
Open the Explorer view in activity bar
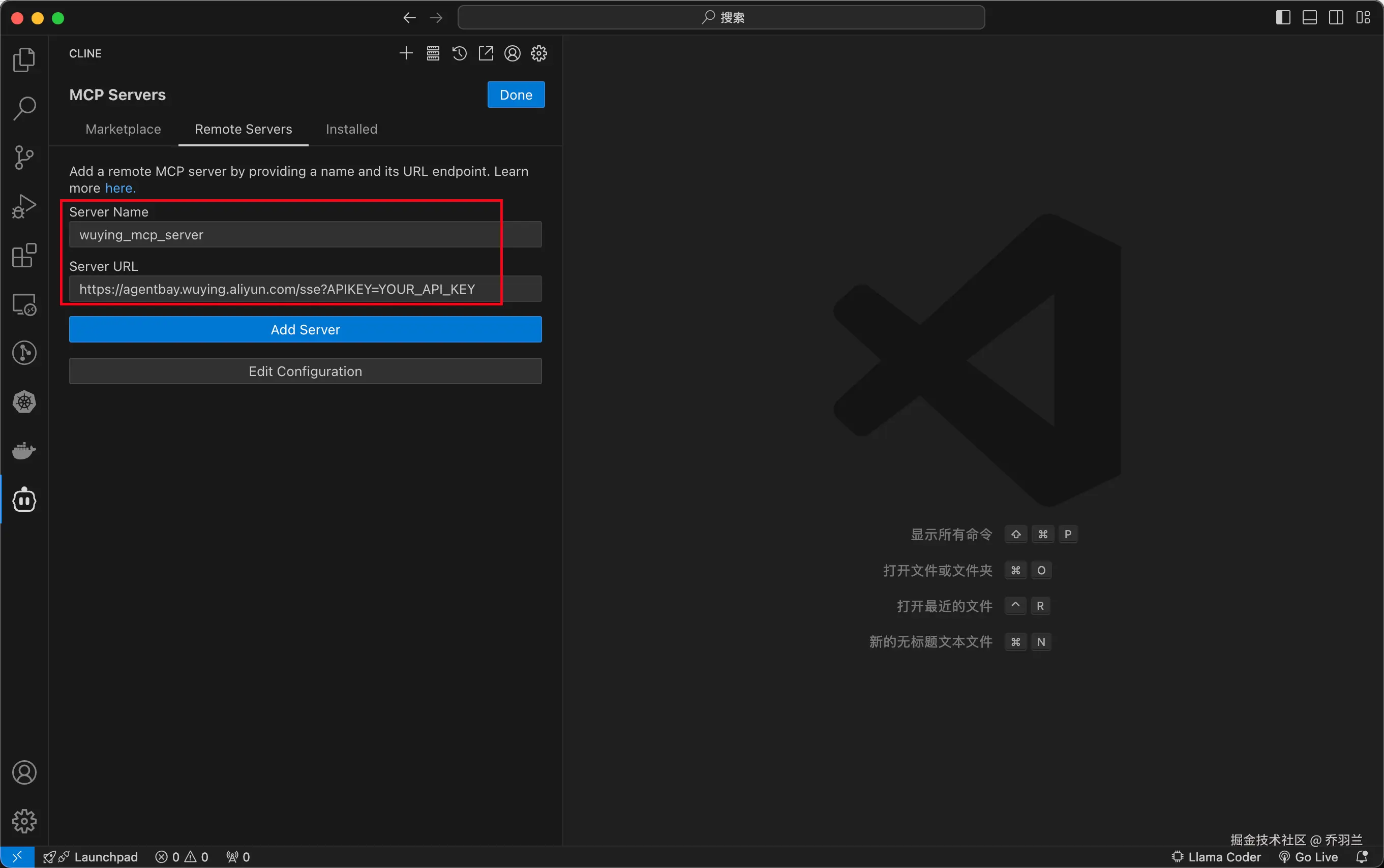pyautogui.click(x=23, y=59)
